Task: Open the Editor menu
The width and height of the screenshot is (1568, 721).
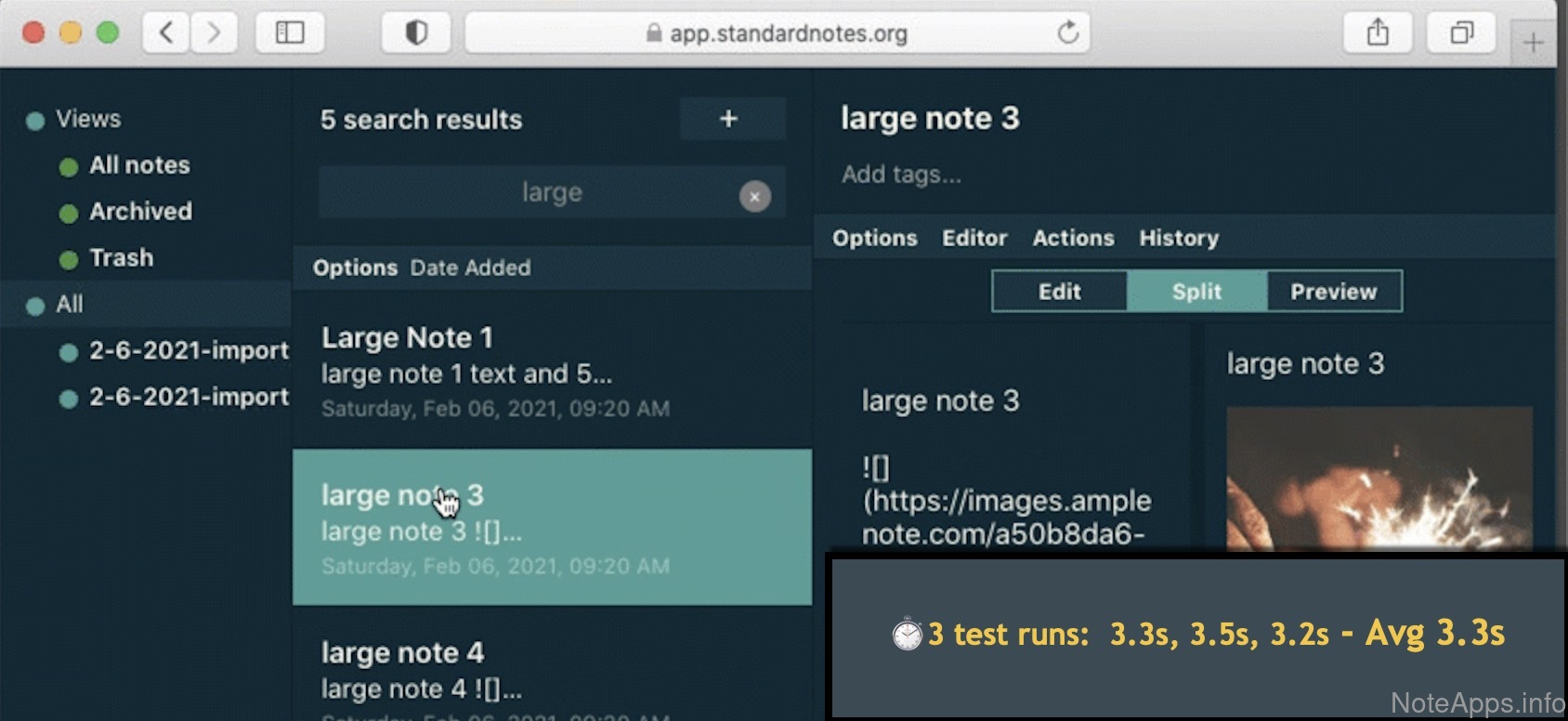Action: coord(974,238)
